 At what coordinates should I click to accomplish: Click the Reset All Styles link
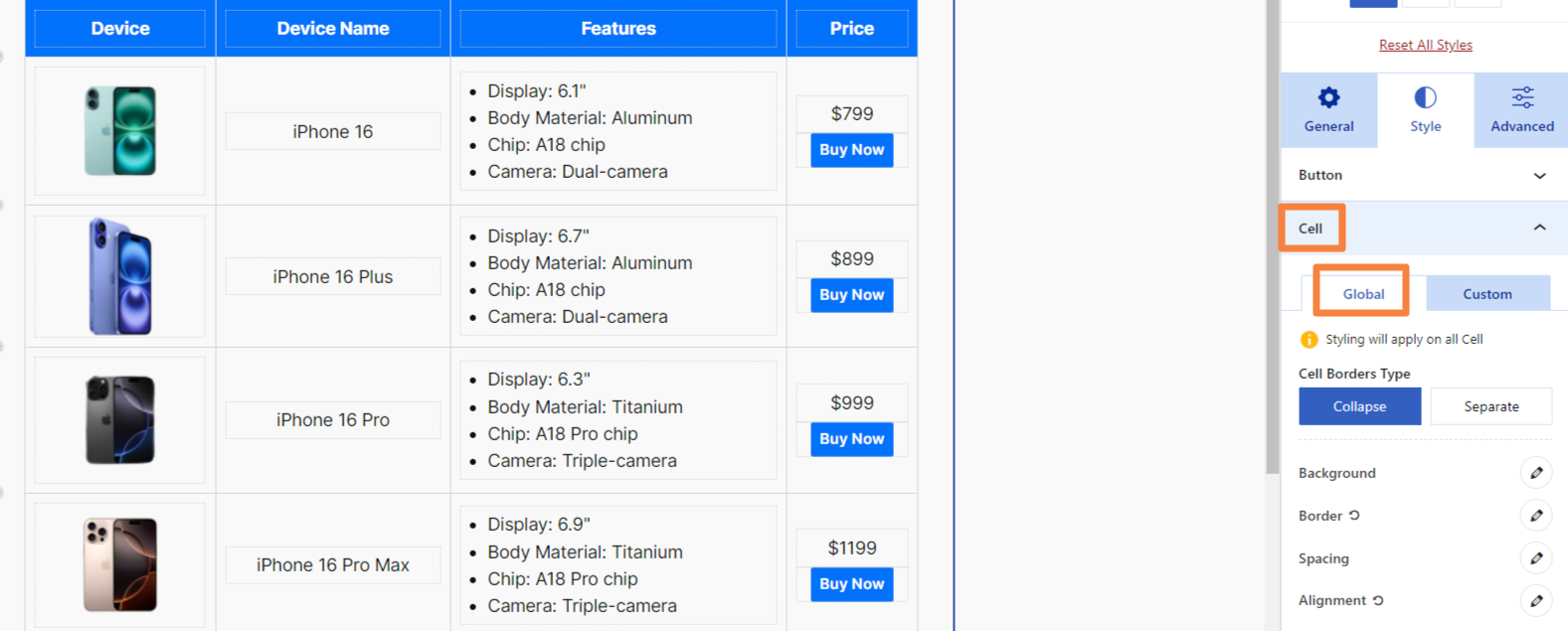tap(1425, 45)
